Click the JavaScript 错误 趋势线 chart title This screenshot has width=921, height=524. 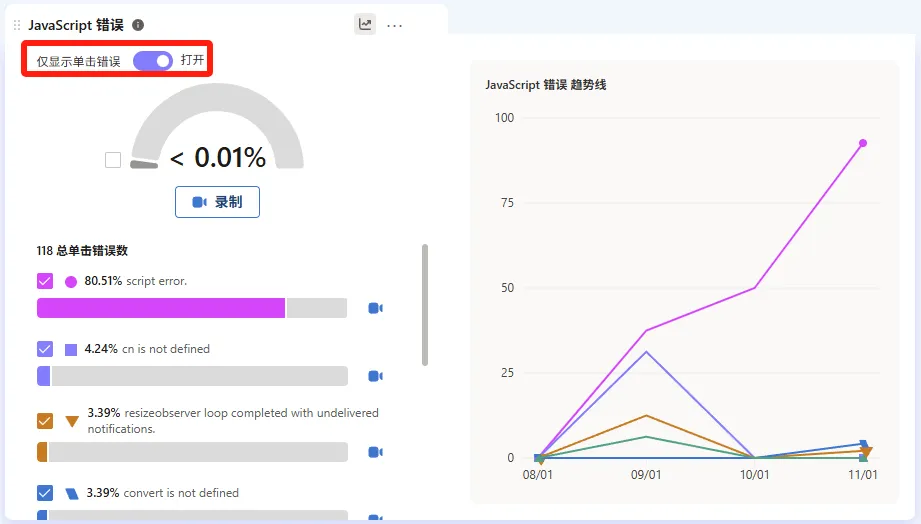pyautogui.click(x=545, y=85)
